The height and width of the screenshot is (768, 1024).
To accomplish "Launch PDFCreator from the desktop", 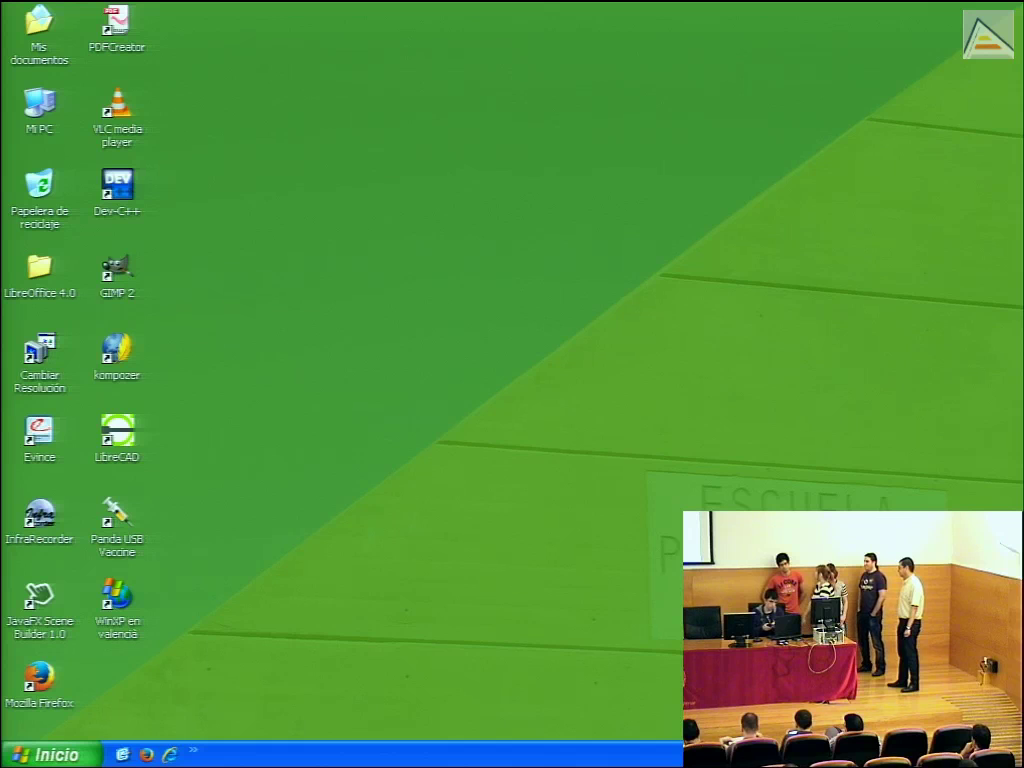I will 117,21.
